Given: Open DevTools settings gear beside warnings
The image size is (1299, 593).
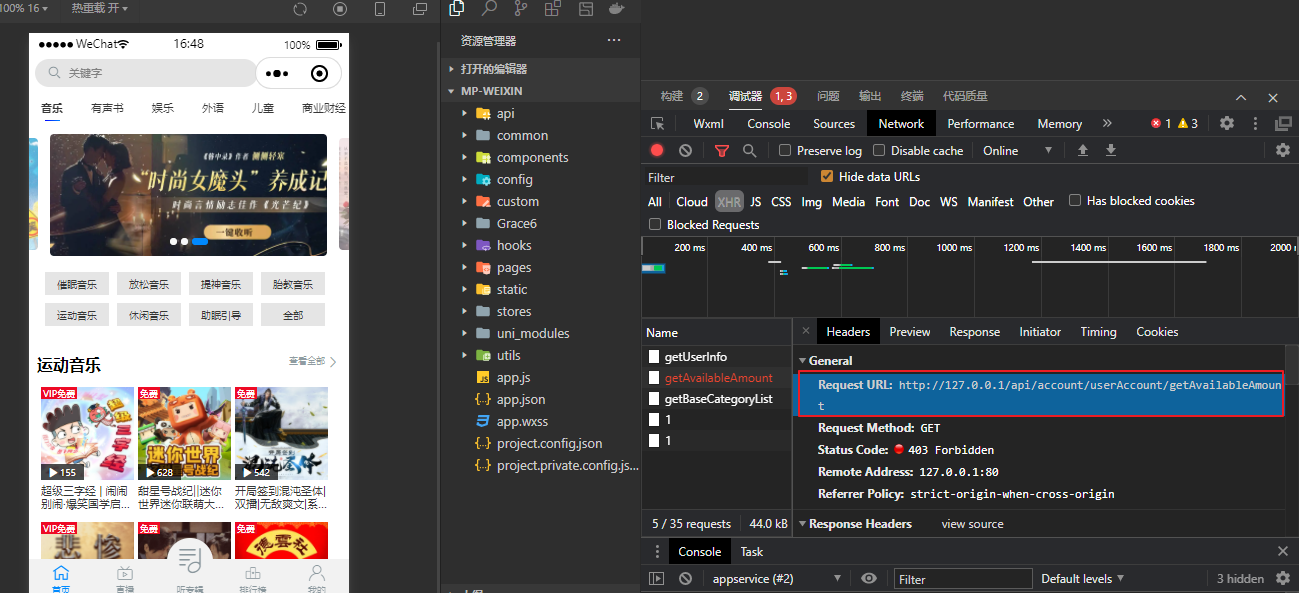Looking at the screenshot, I should coord(1227,124).
